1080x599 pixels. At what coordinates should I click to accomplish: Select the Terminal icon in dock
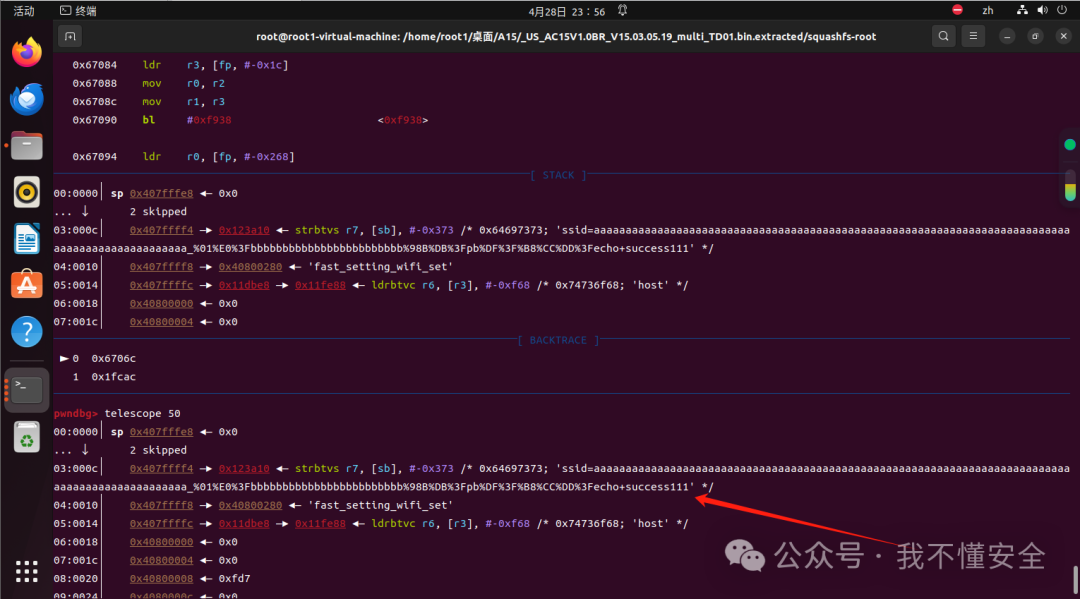pyautogui.click(x=27, y=390)
